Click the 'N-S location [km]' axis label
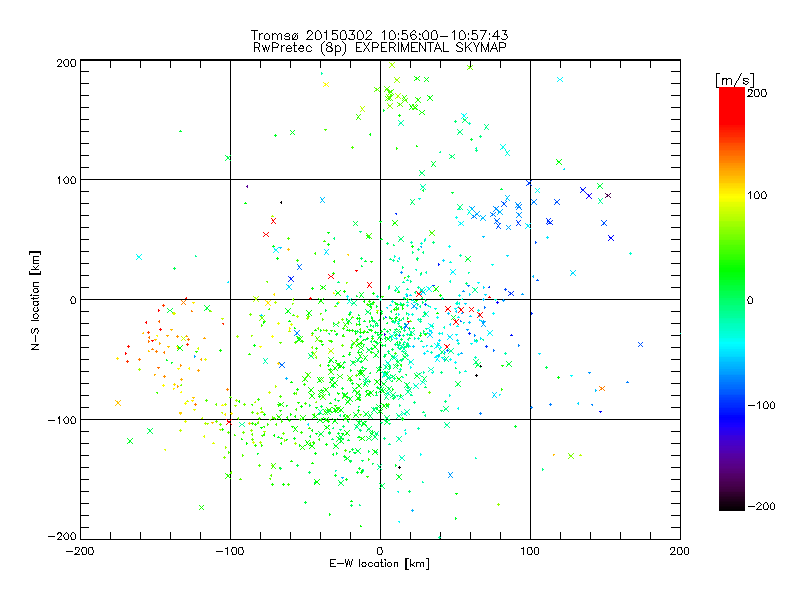 (35, 300)
